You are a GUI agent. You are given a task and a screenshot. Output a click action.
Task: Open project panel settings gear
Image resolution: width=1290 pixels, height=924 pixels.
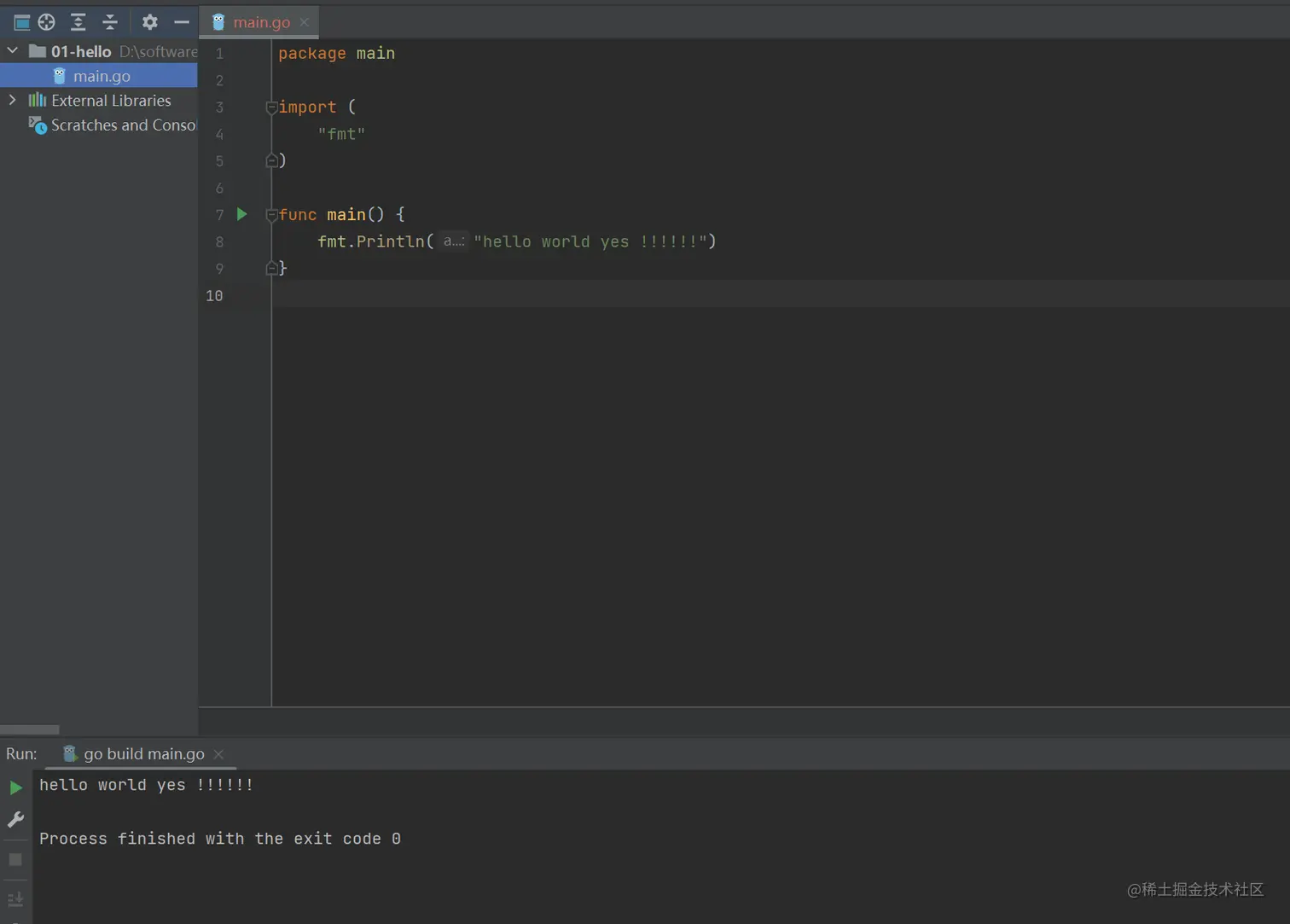click(150, 22)
